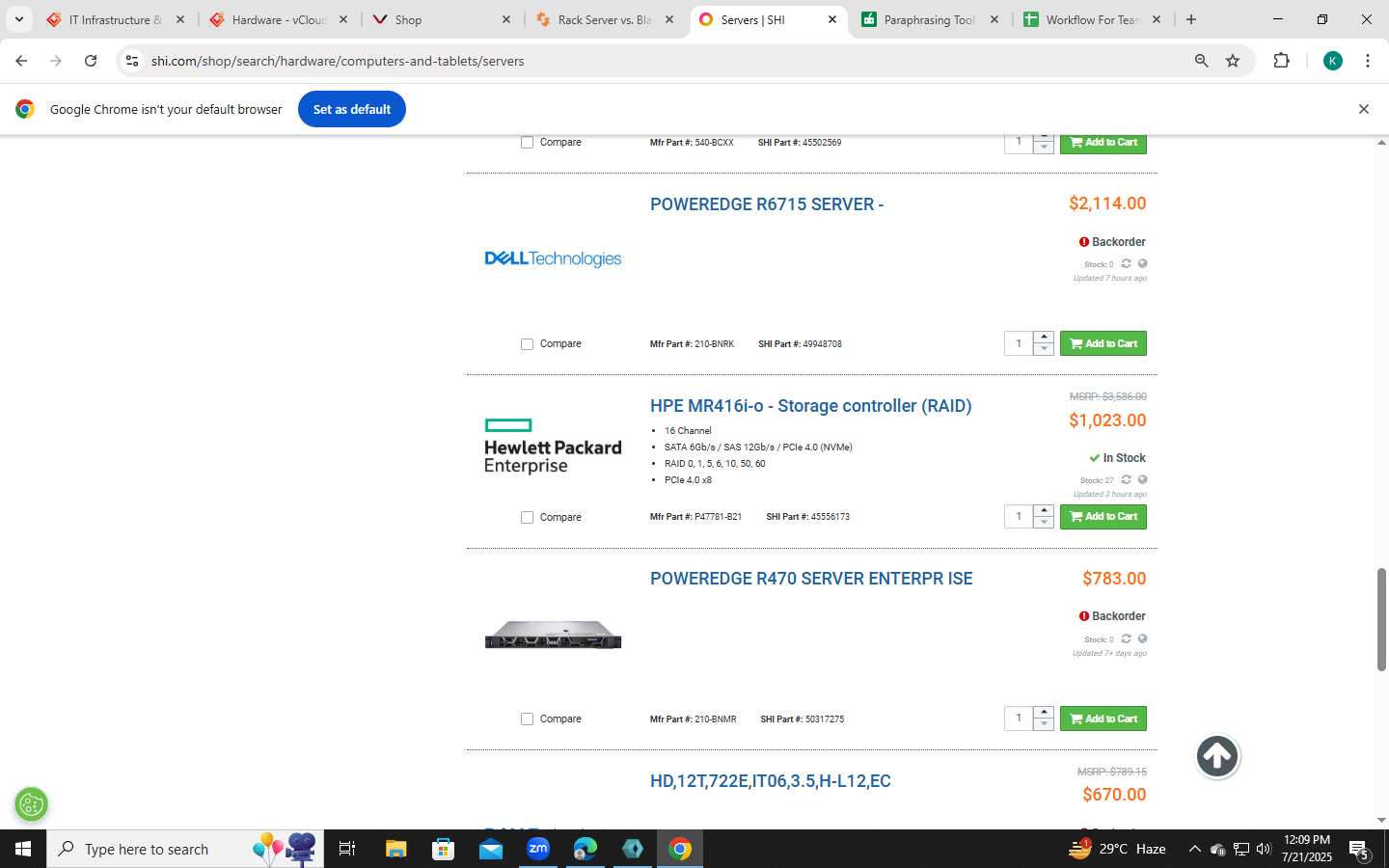
Task: Increase quantity for POWEREDGE R6715
Action: click(1044, 338)
